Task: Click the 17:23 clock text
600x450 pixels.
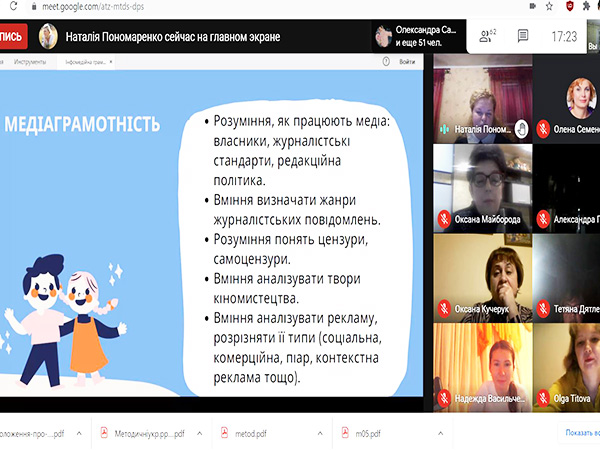Action: (564, 37)
